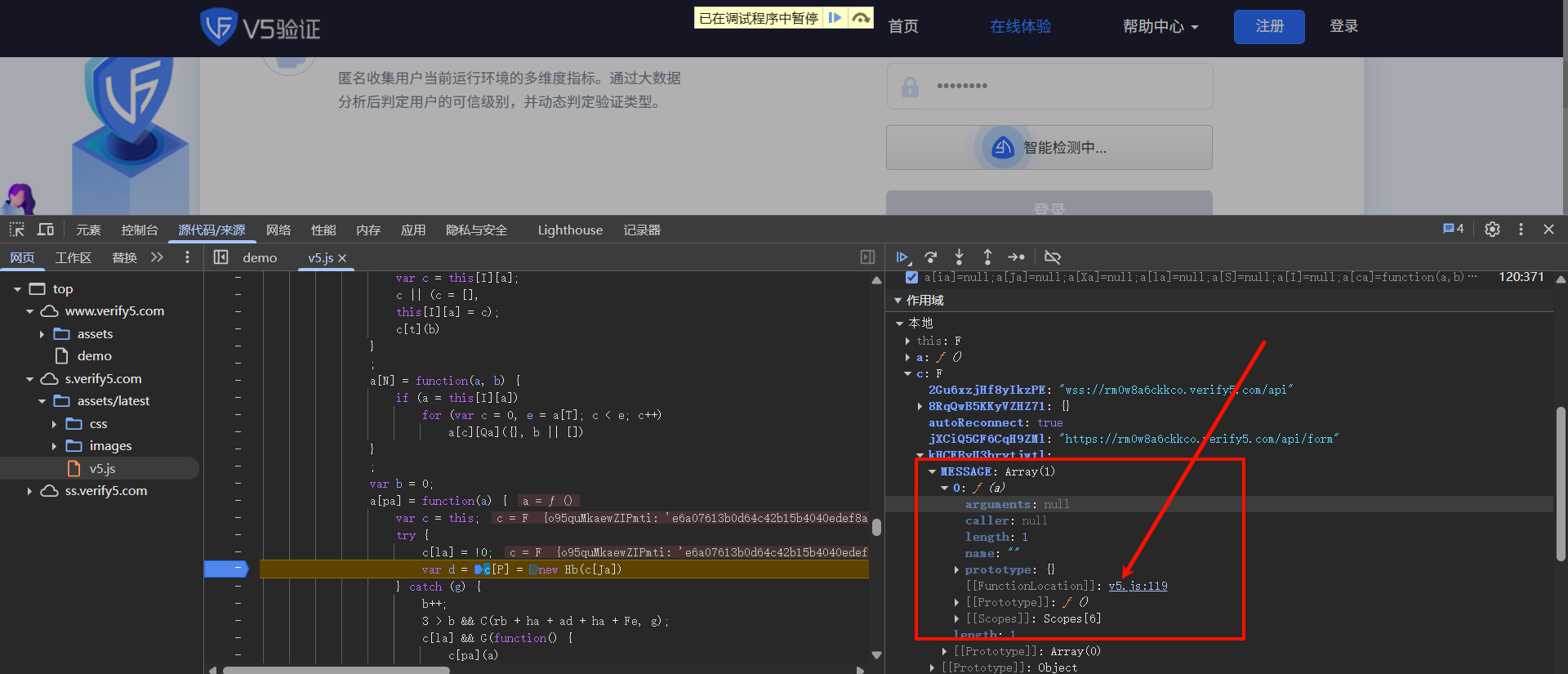
Task: Open the 帮助中心 dropdown menu
Action: click(x=1160, y=26)
